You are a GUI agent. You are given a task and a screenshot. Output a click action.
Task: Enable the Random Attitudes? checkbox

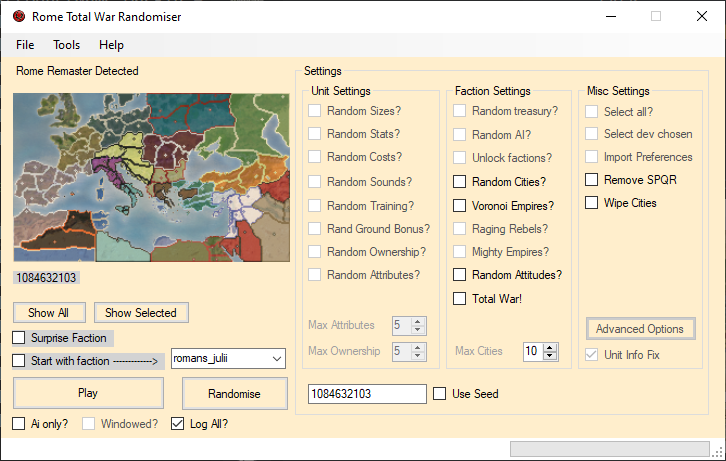pyautogui.click(x=459, y=275)
